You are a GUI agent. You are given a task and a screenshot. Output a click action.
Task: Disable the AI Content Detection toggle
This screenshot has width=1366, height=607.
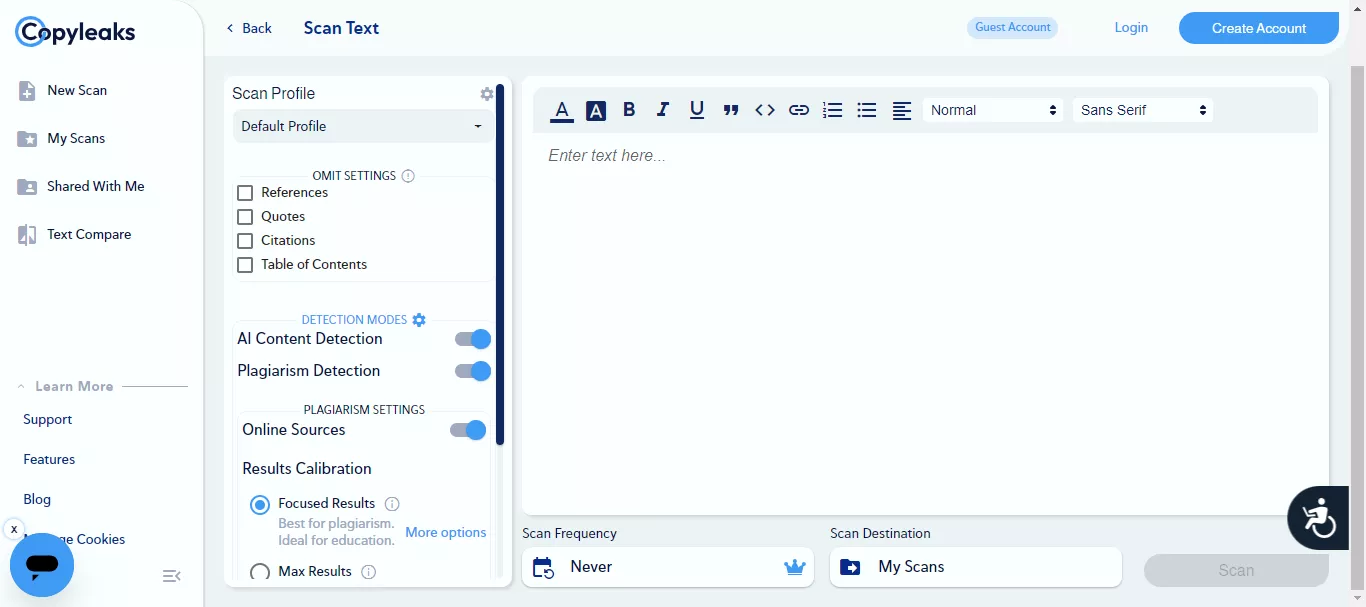(x=473, y=339)
